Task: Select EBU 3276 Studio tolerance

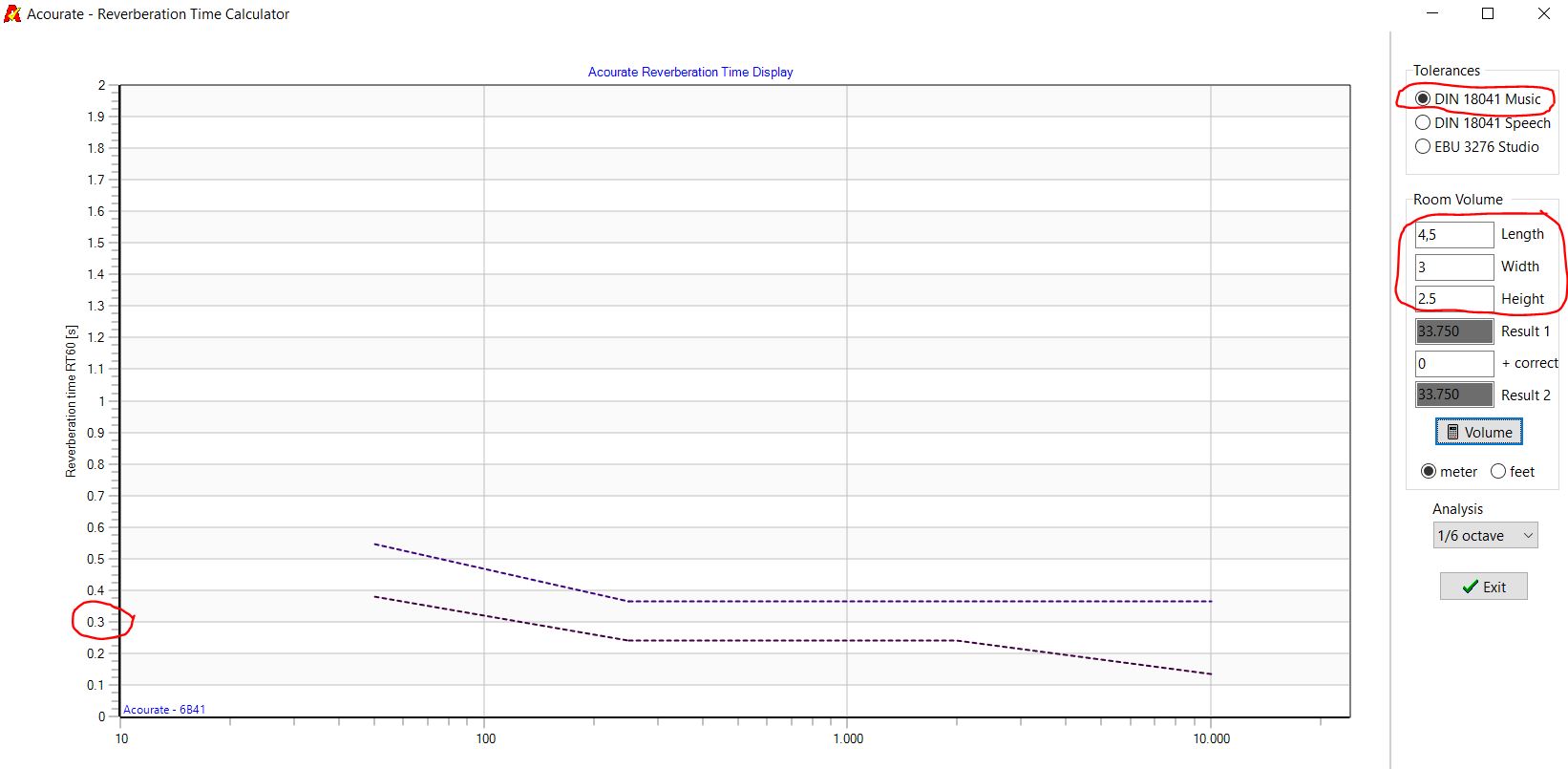Action: click(1477, 146)
